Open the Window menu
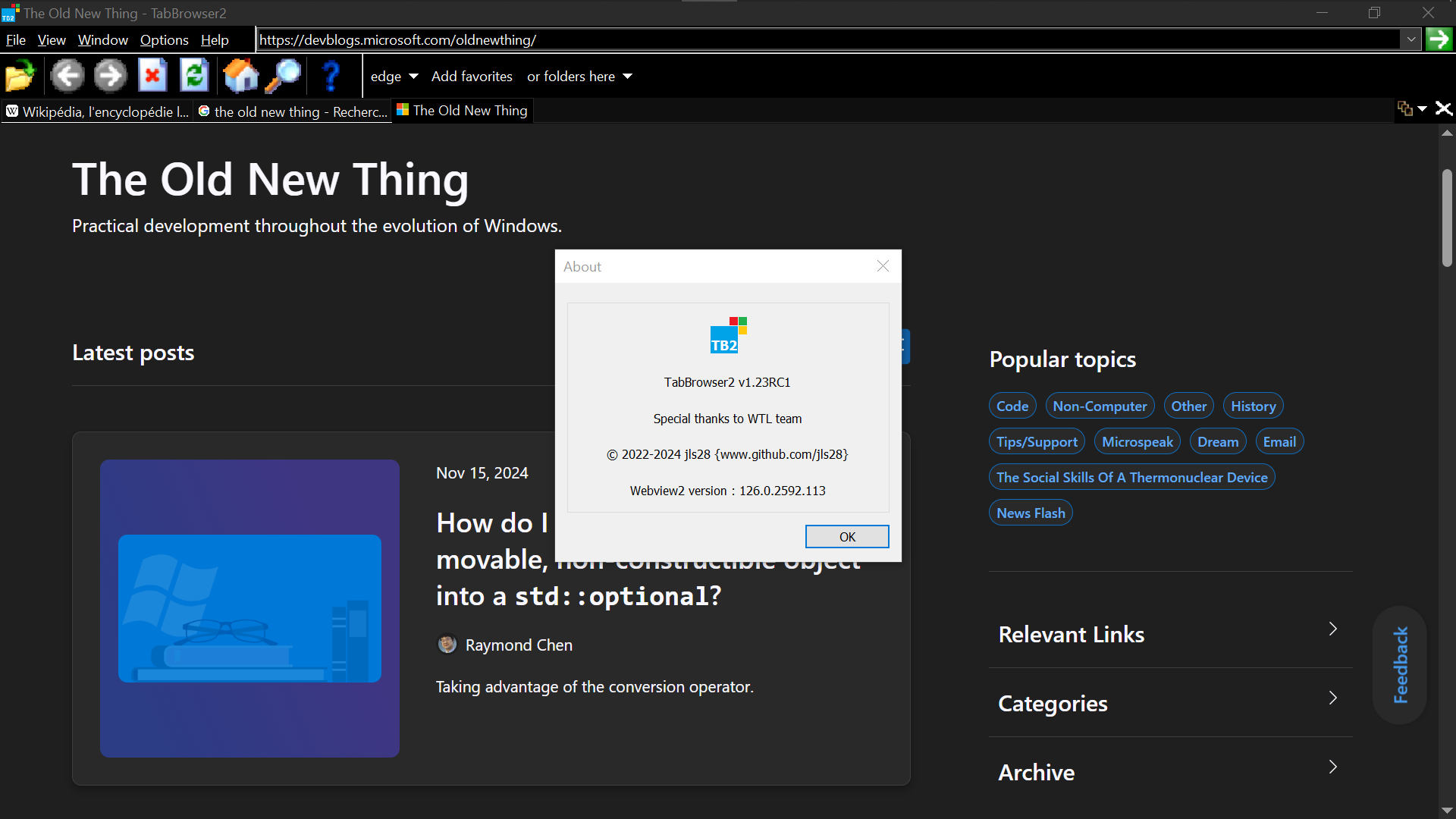This screenshot has height=819, width=1456. click(102, 40)
